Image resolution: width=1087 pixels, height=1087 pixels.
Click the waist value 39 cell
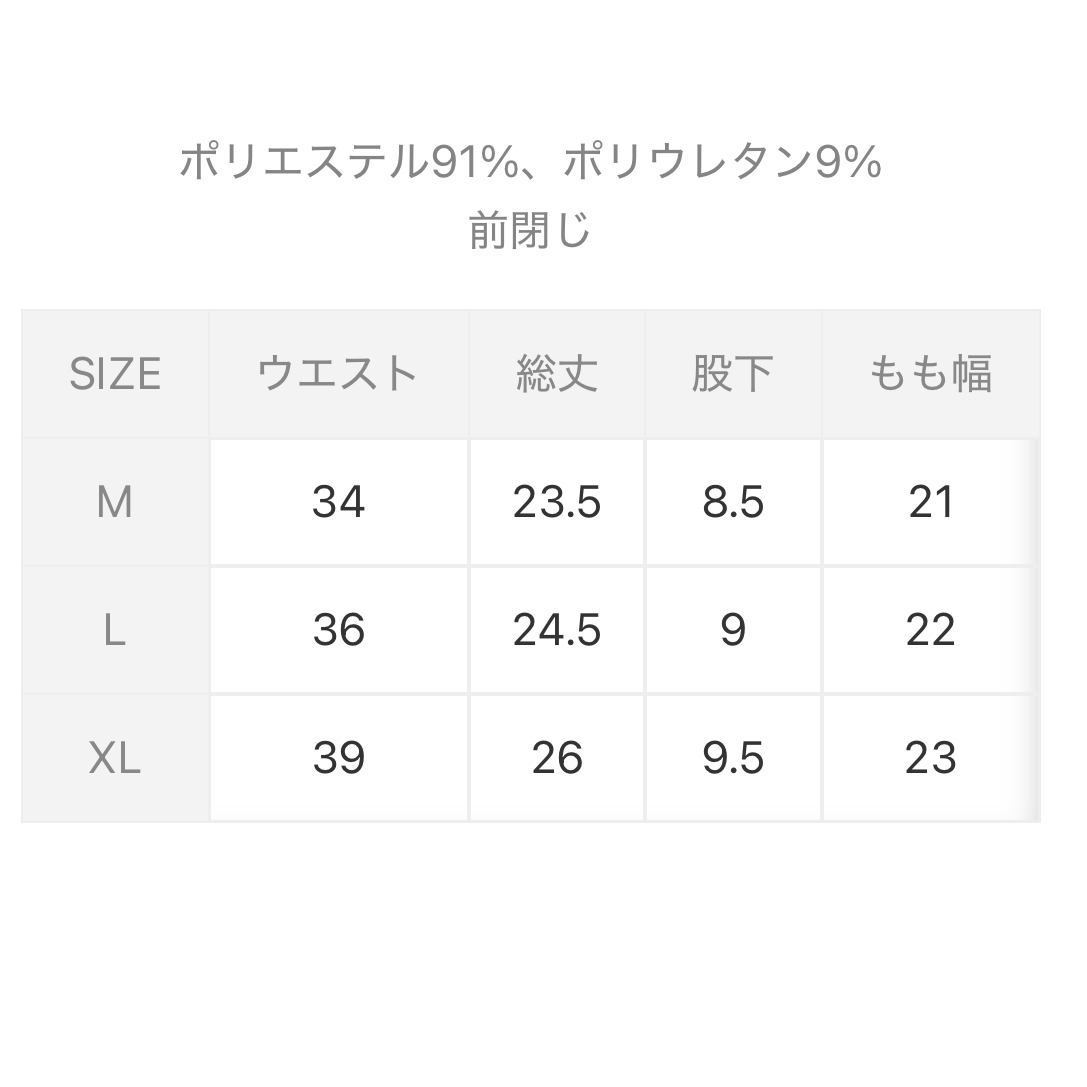338,758
